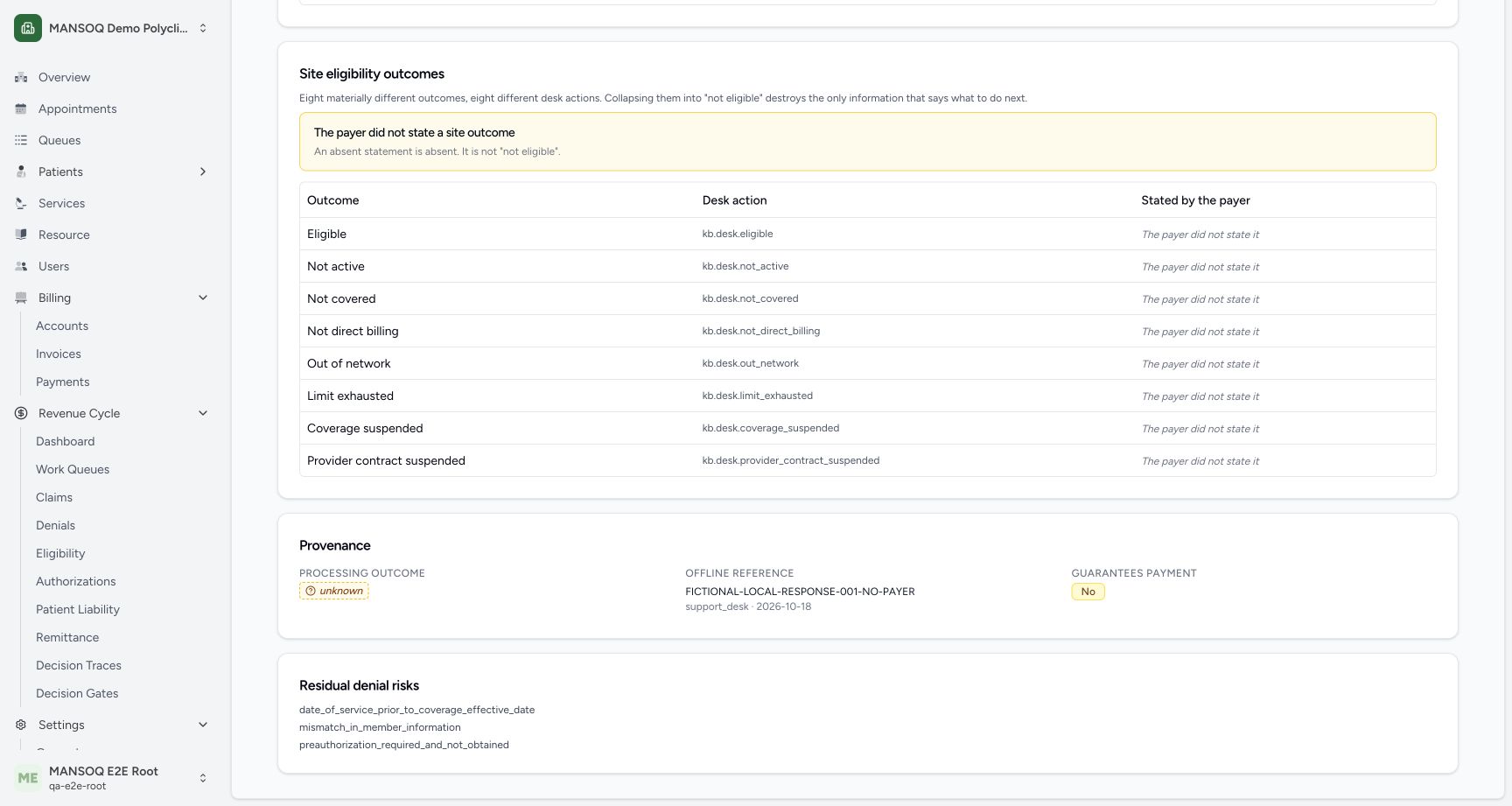The width and height of the screenshot is (1512, 806).
Task: Collapse the Billing section chevron
Action: (203, 298)
